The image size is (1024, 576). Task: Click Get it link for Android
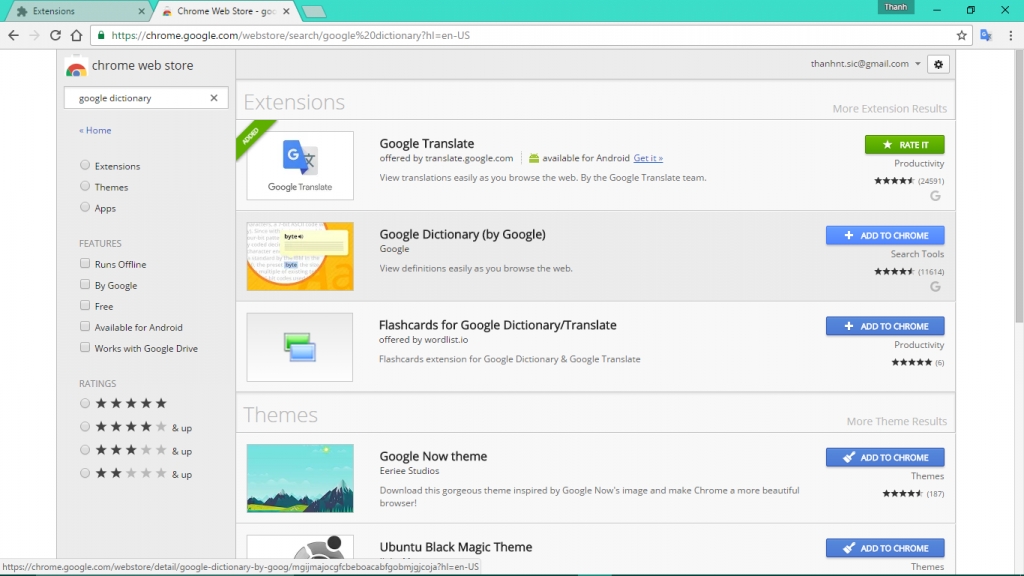pyautogui.click(x=648, y=158)
